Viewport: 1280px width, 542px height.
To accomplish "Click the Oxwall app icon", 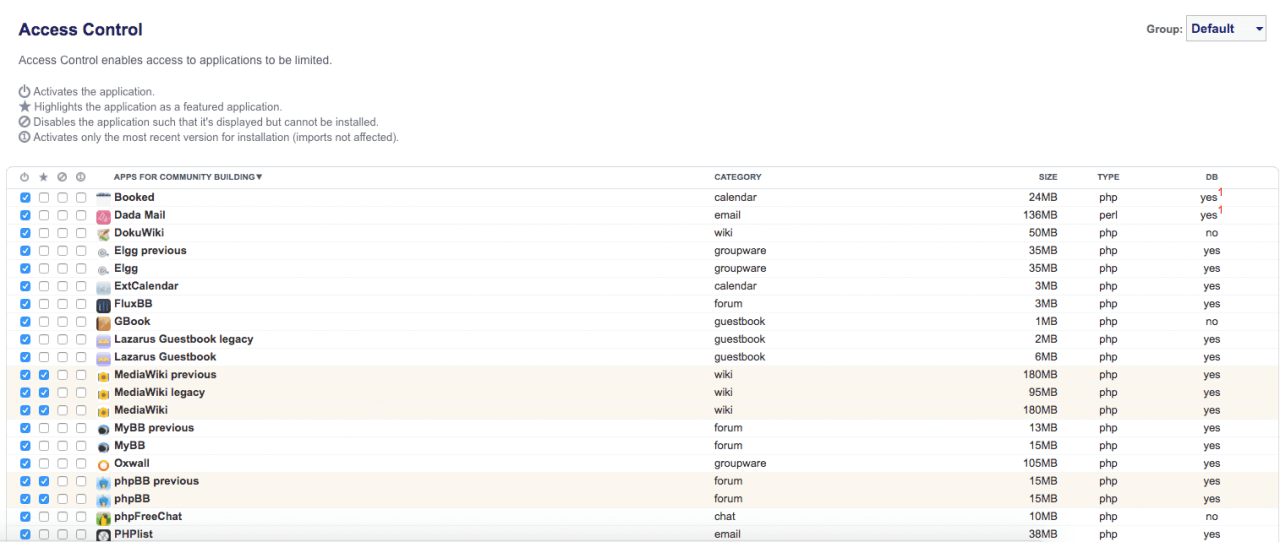I will click(103, 464).
